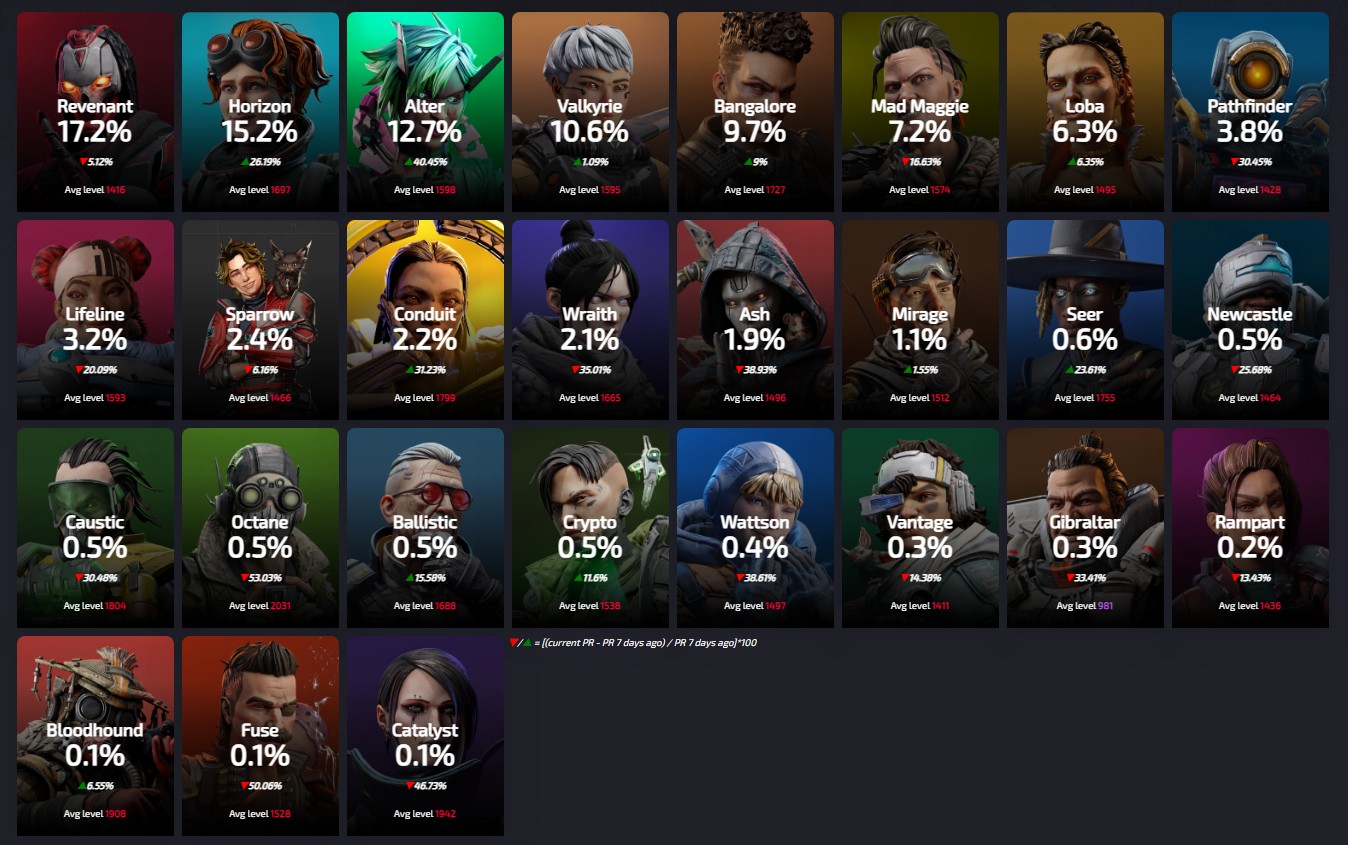Viewport: 1348px width, 845px height.
Task: Open the Rampart legend card
Action: coord(1250,528)
